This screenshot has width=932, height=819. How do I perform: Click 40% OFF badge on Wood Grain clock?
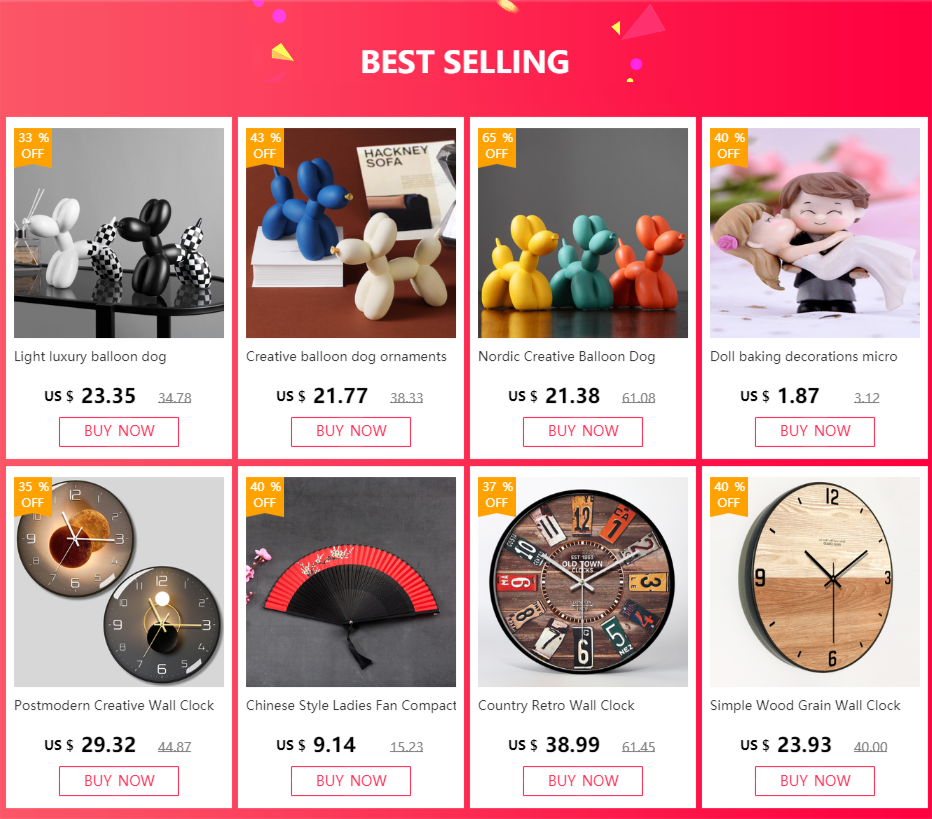tap(729, 495)
